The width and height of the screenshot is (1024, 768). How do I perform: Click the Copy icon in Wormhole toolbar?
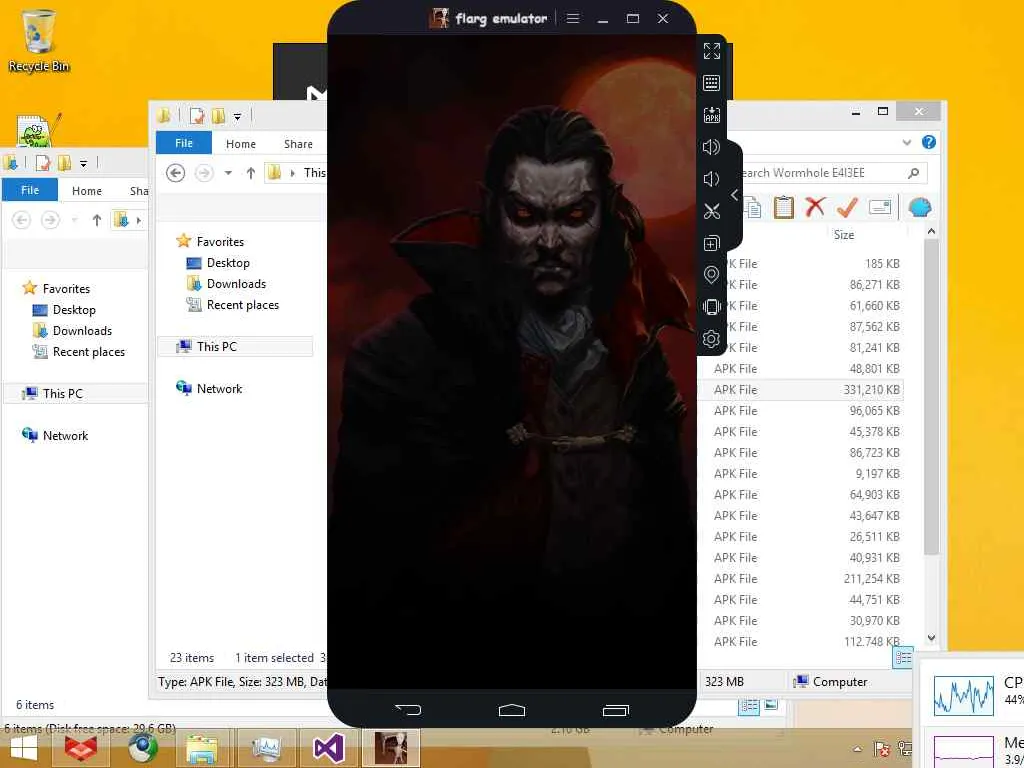[x=752, y=207]
